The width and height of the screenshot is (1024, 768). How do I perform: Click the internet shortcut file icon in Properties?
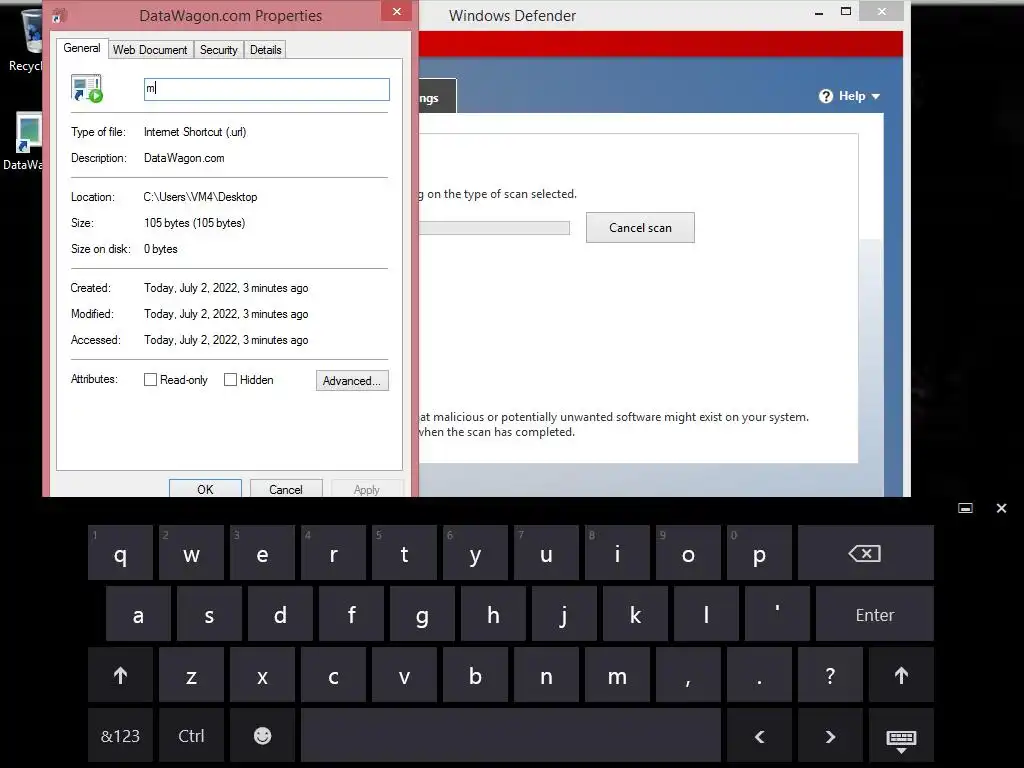tap(87, 89)
